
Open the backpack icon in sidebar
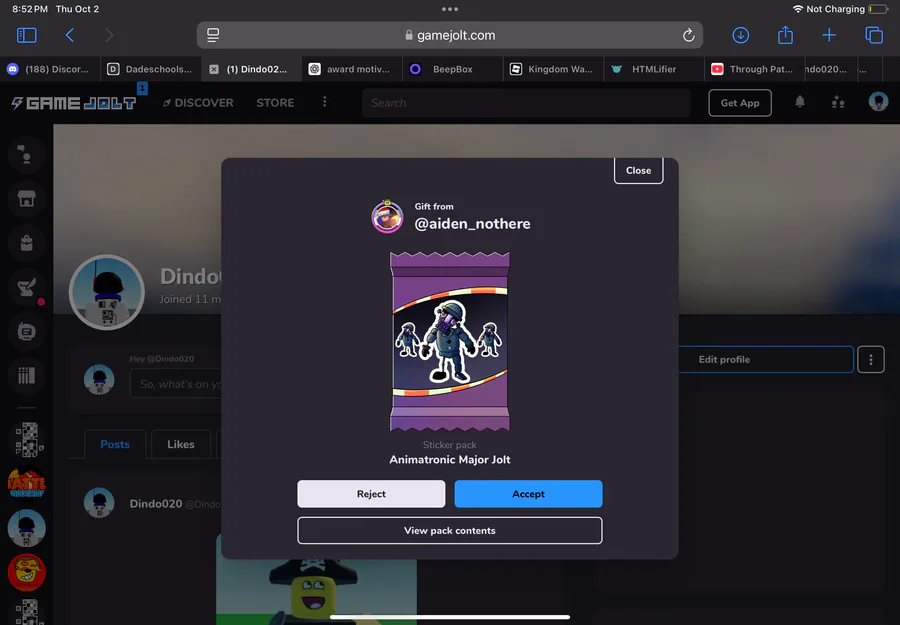point(26,243)
